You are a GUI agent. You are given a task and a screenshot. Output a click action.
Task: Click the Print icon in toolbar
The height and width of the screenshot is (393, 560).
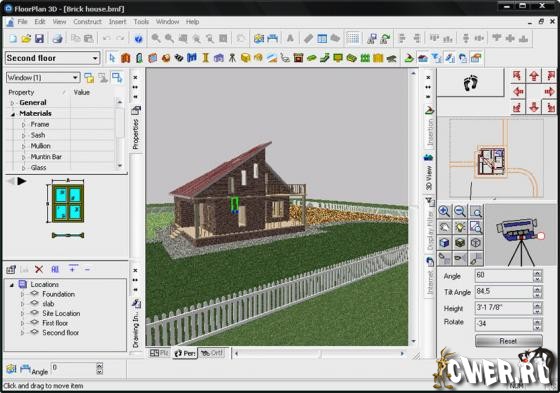pyautogui.click(x=58, y=38)
